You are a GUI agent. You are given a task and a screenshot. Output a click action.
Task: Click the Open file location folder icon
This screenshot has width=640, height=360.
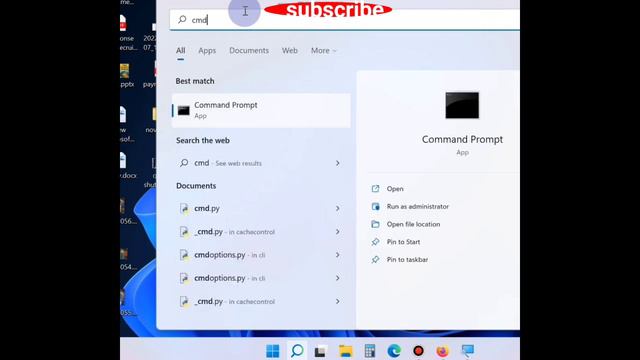pyautogui.click(x=375, y=224)
